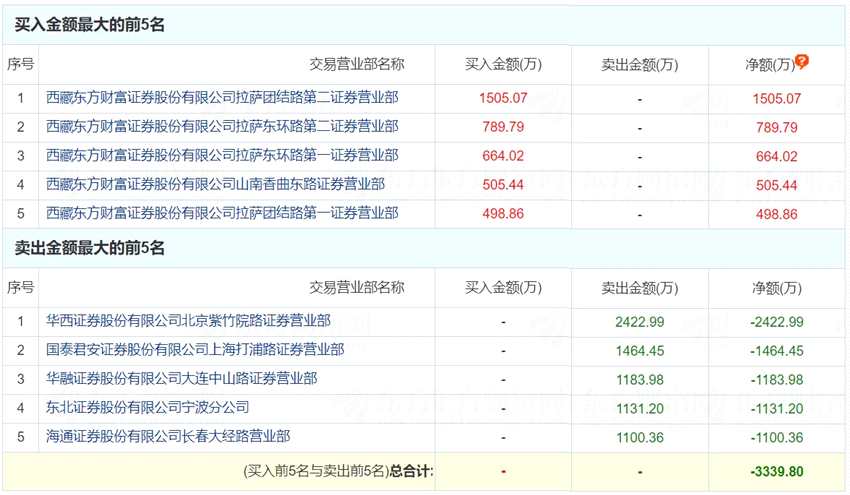Open 国泰君安上海打浦路证券营业部 link
The image size is (850, 495).
pyautogui.click(x=195, y=350)
